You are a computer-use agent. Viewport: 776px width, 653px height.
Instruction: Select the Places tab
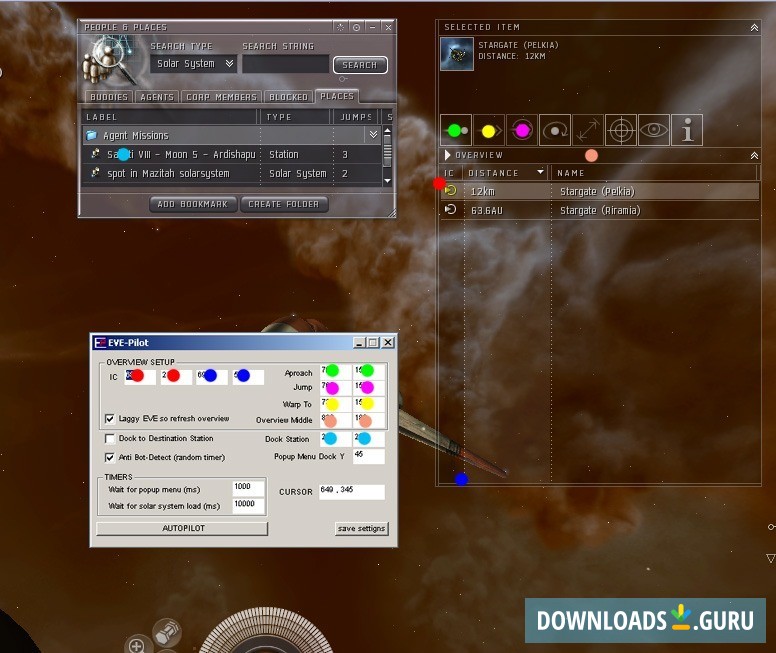[337, 96]
